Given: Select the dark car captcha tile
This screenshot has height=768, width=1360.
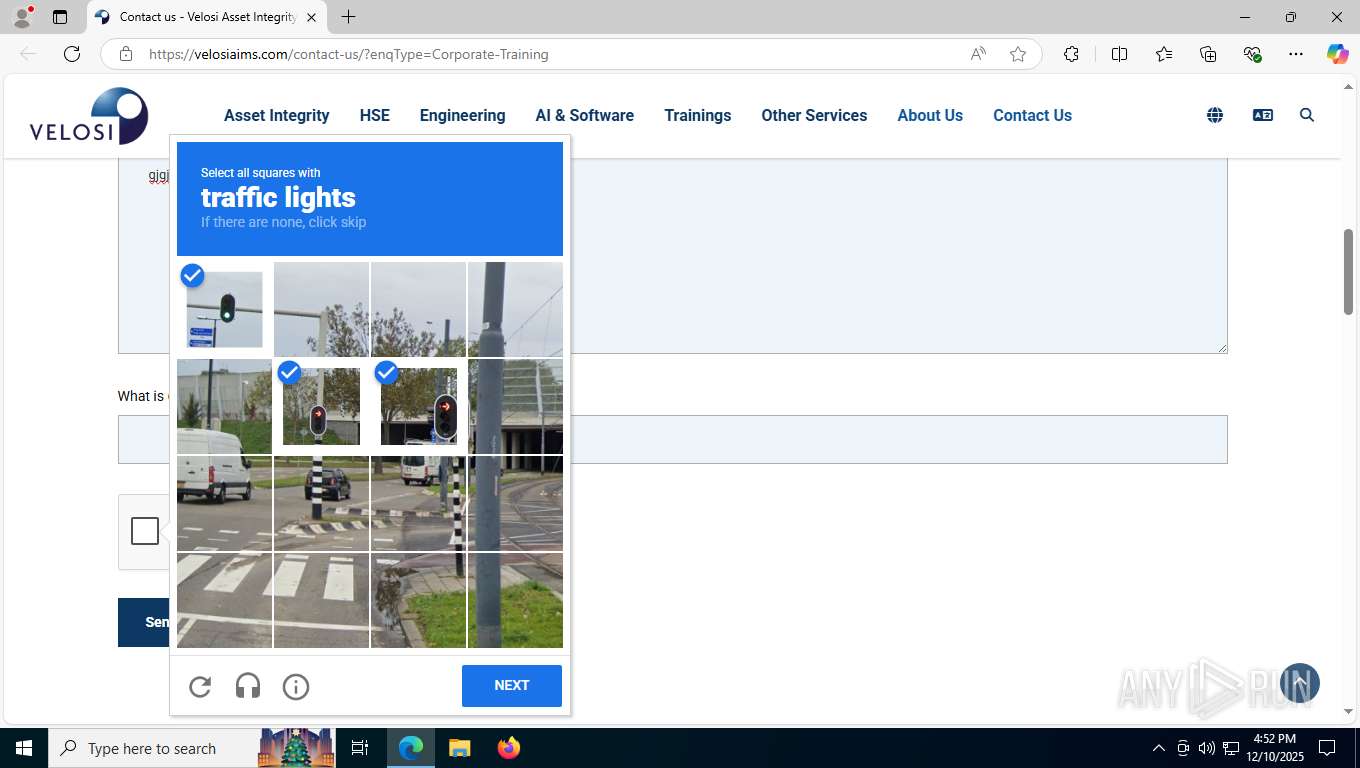Looking at the screenshot, I should [321, 503].
